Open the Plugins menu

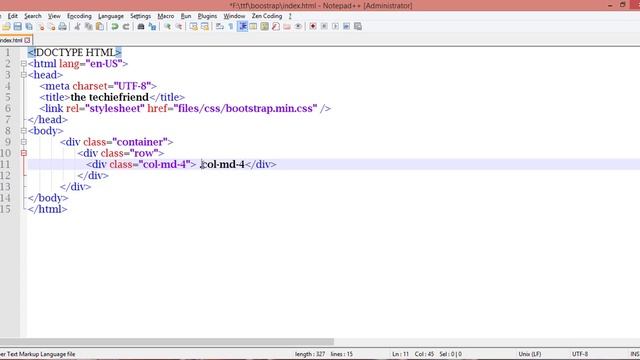pos(207,16)
